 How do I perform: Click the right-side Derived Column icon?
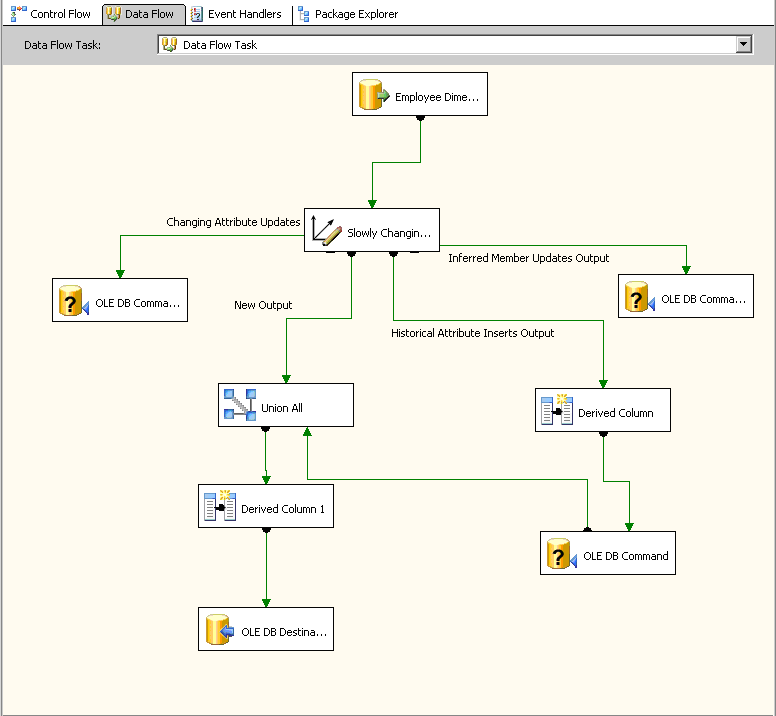[x=556, y=411]
